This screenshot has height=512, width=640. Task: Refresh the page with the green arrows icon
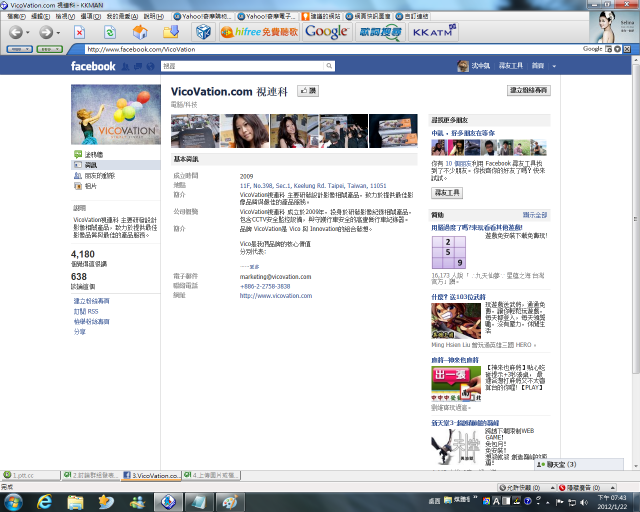click(x=109, y=32)
